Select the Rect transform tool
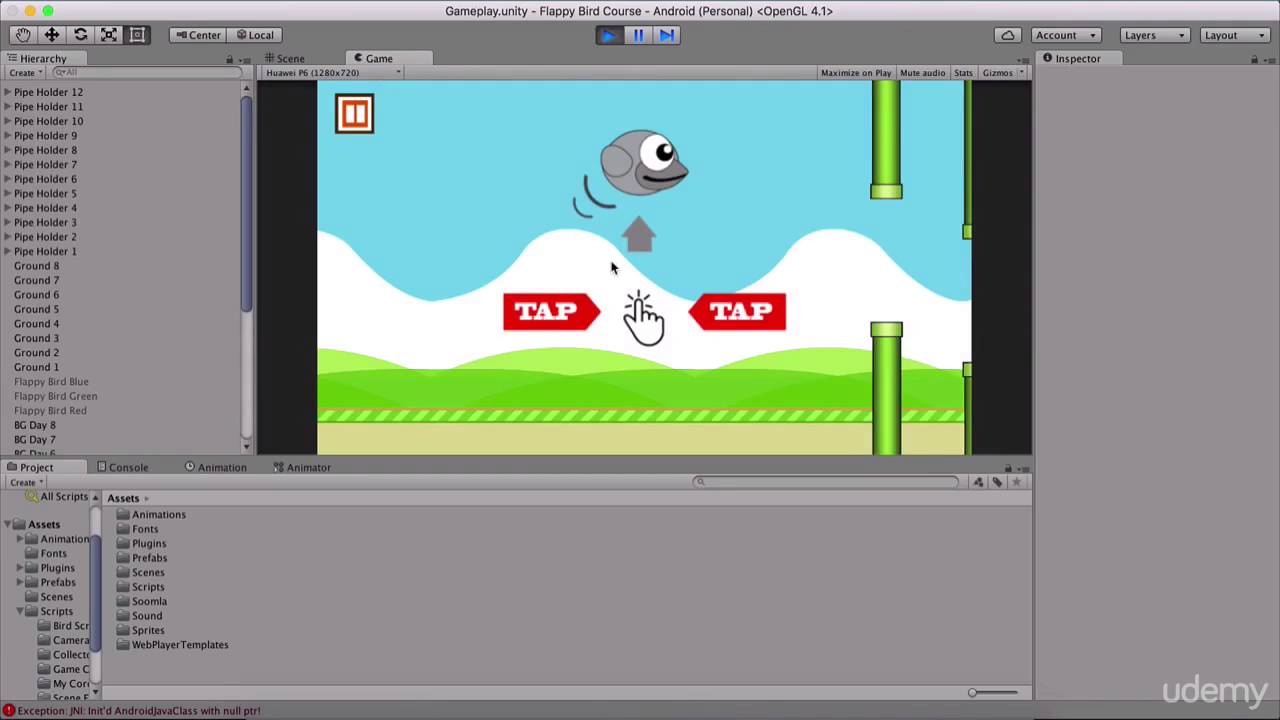 coord(138,35)
